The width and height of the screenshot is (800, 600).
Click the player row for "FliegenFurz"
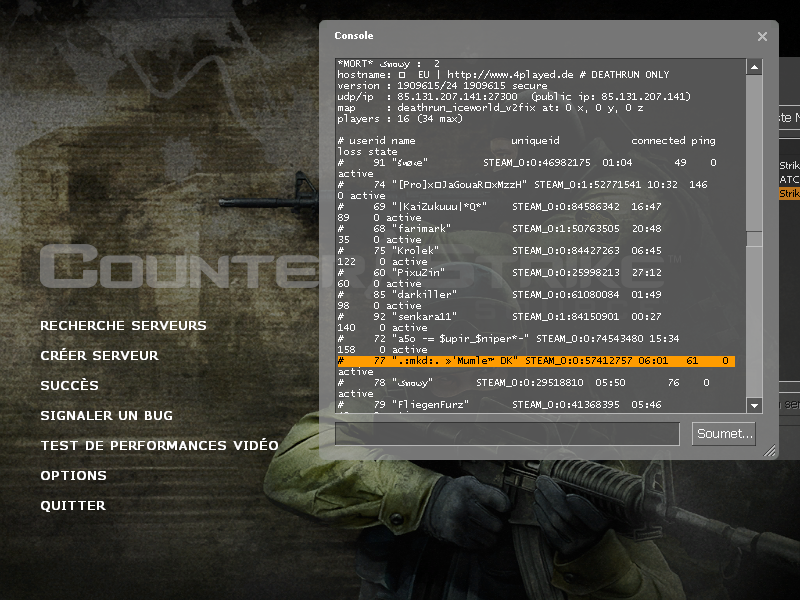(499, 405)
